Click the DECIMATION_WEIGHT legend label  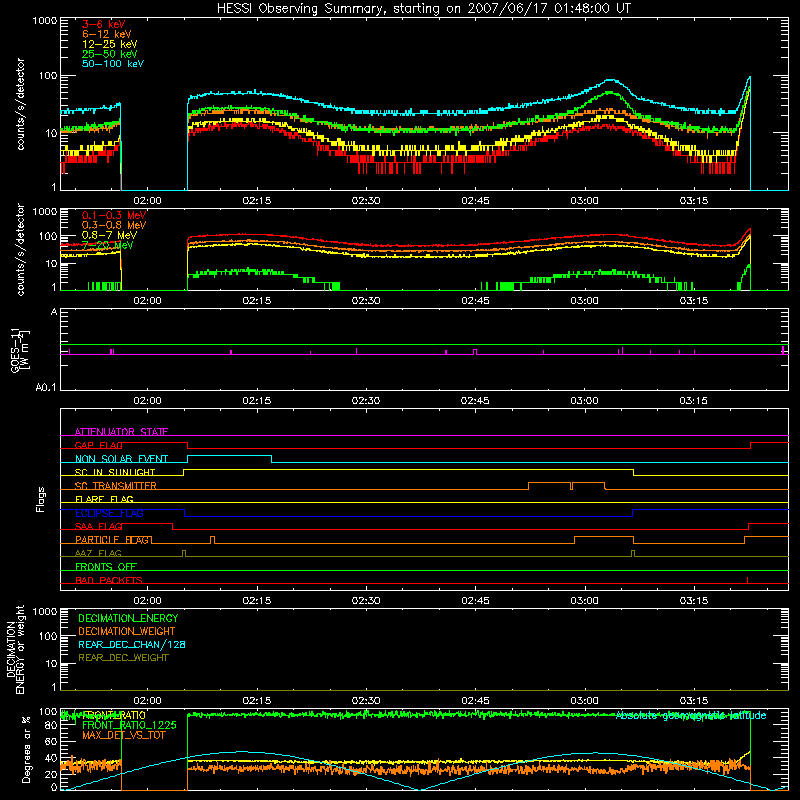(x=127, y=631)
